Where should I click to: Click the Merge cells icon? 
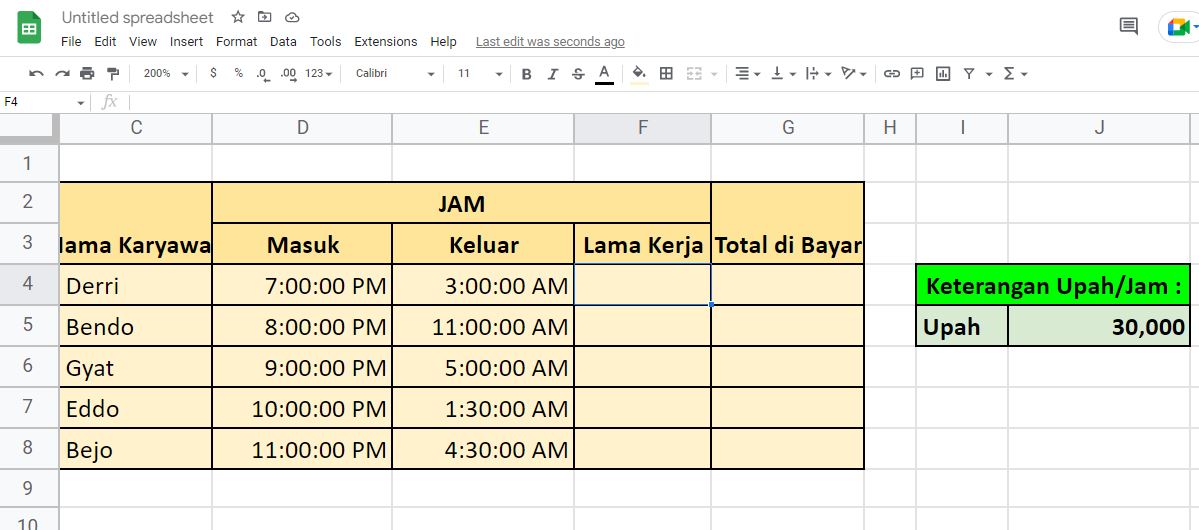(694, 73)
